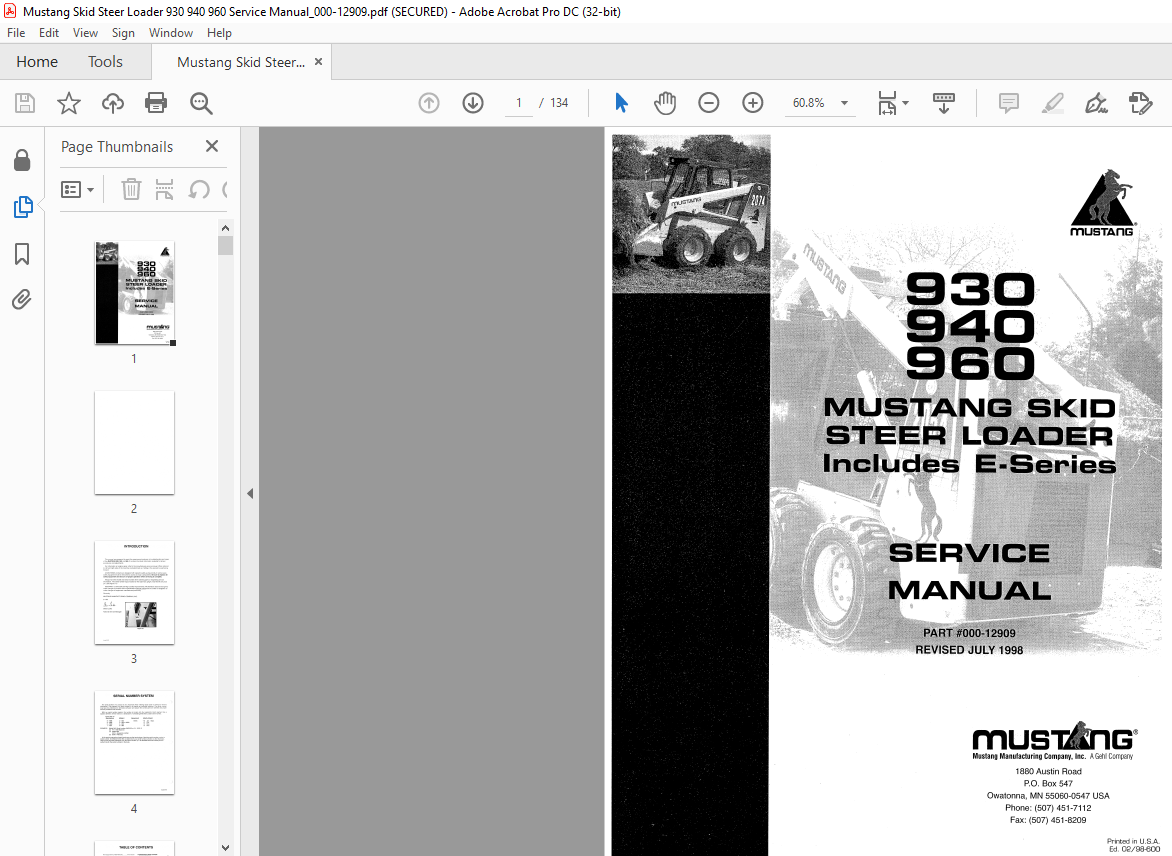
Task: Click the insert pages icon in thumbnails panel
Action: click(164, 190)
